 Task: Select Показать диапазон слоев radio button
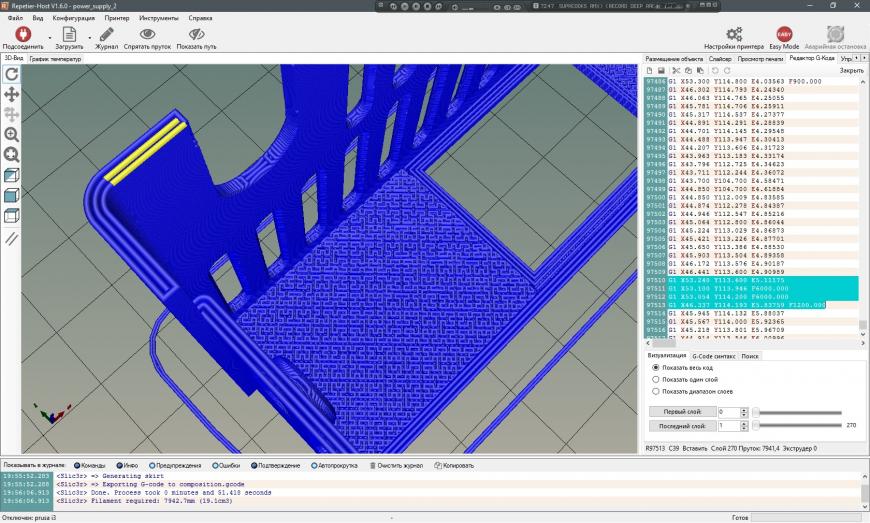(656, 391)
